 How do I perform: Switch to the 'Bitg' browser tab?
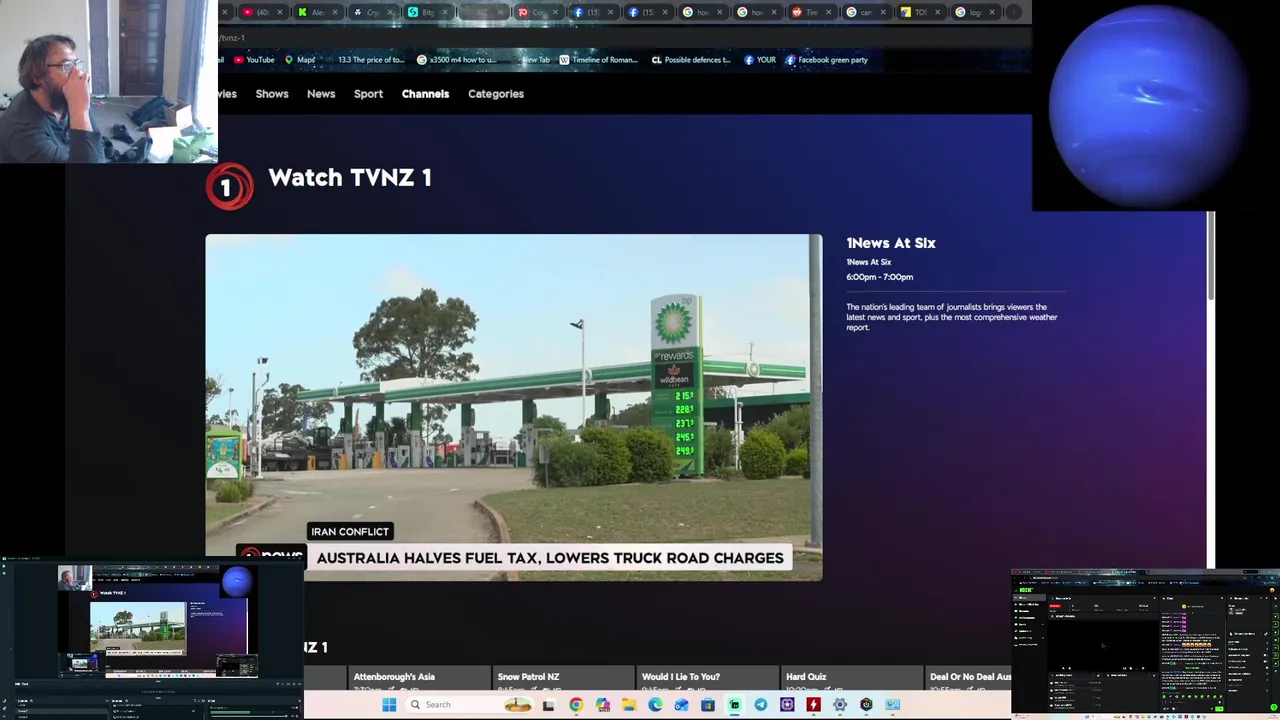(427, 12)
